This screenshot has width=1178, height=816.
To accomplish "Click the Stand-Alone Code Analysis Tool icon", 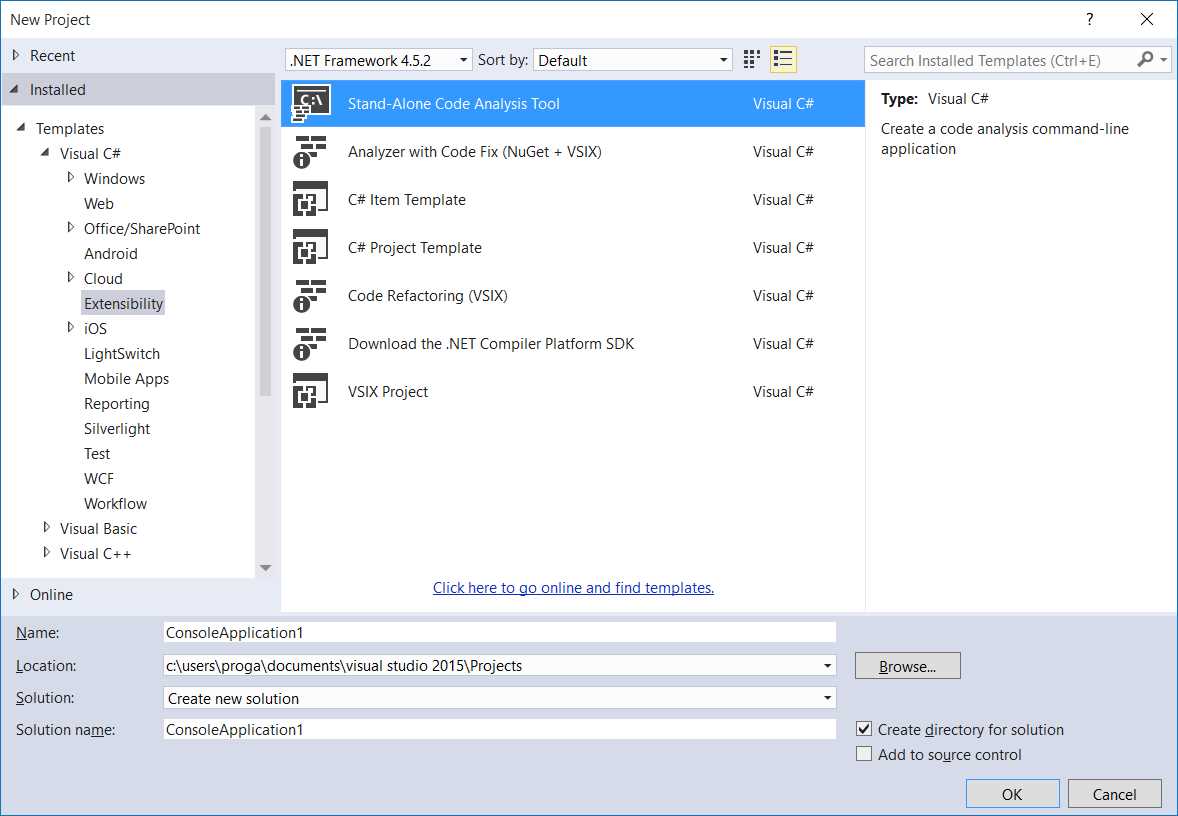I will (x=311, y=103).
